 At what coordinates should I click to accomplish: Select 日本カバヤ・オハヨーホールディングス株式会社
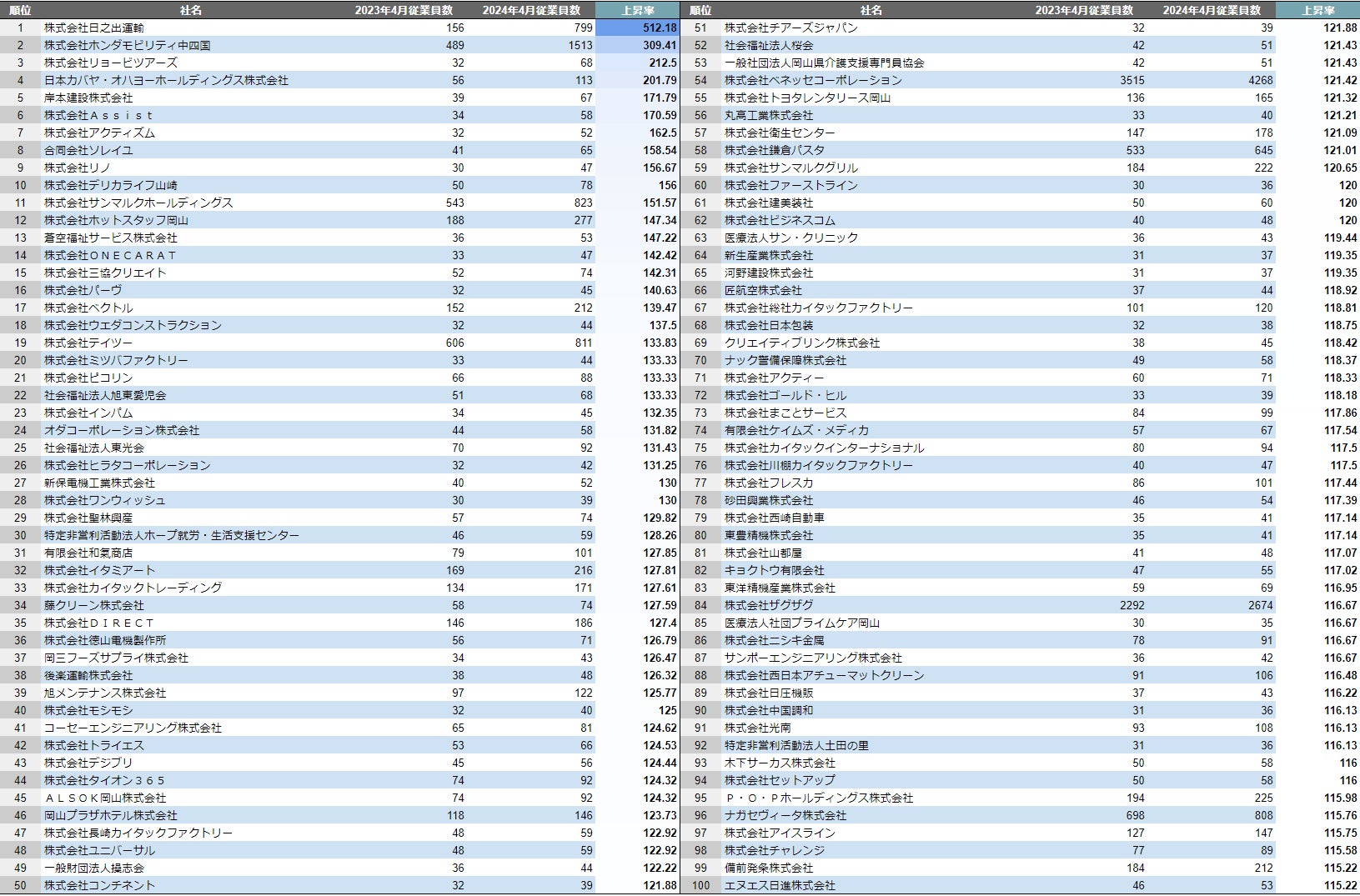166,80
